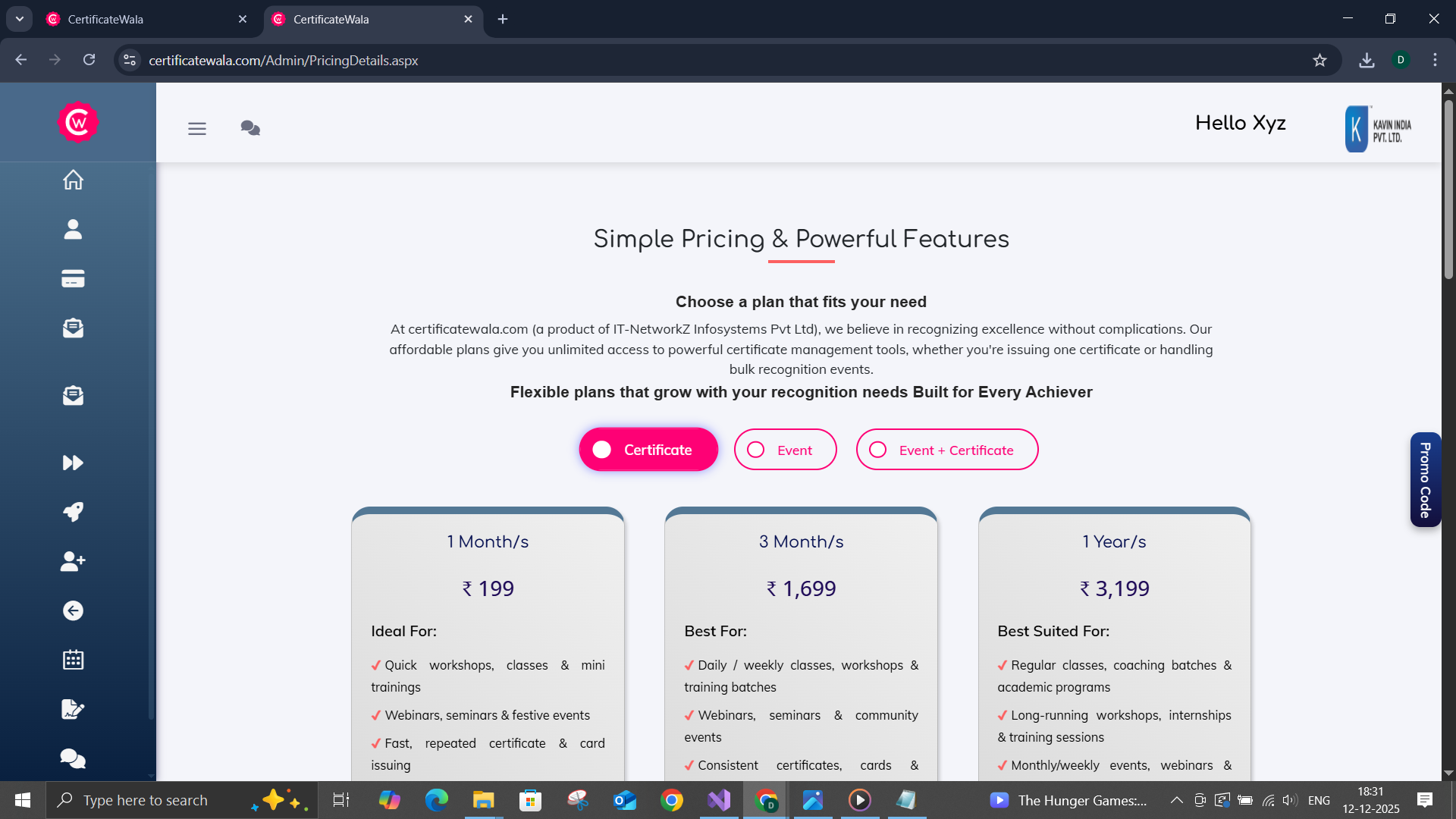Open the Promo Code side panel
The image size is (1456, 819).
(x=1425, y=479)
